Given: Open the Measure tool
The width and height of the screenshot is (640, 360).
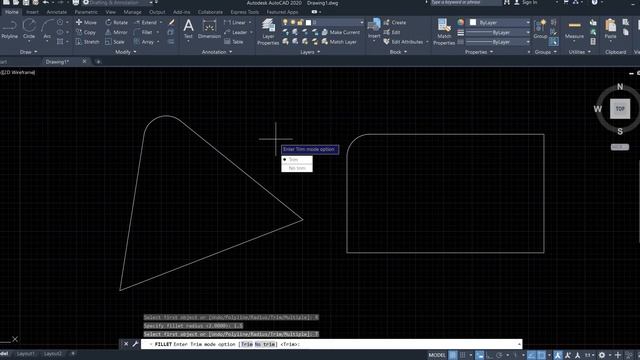Looking at the screenshot, I should 574,29.
